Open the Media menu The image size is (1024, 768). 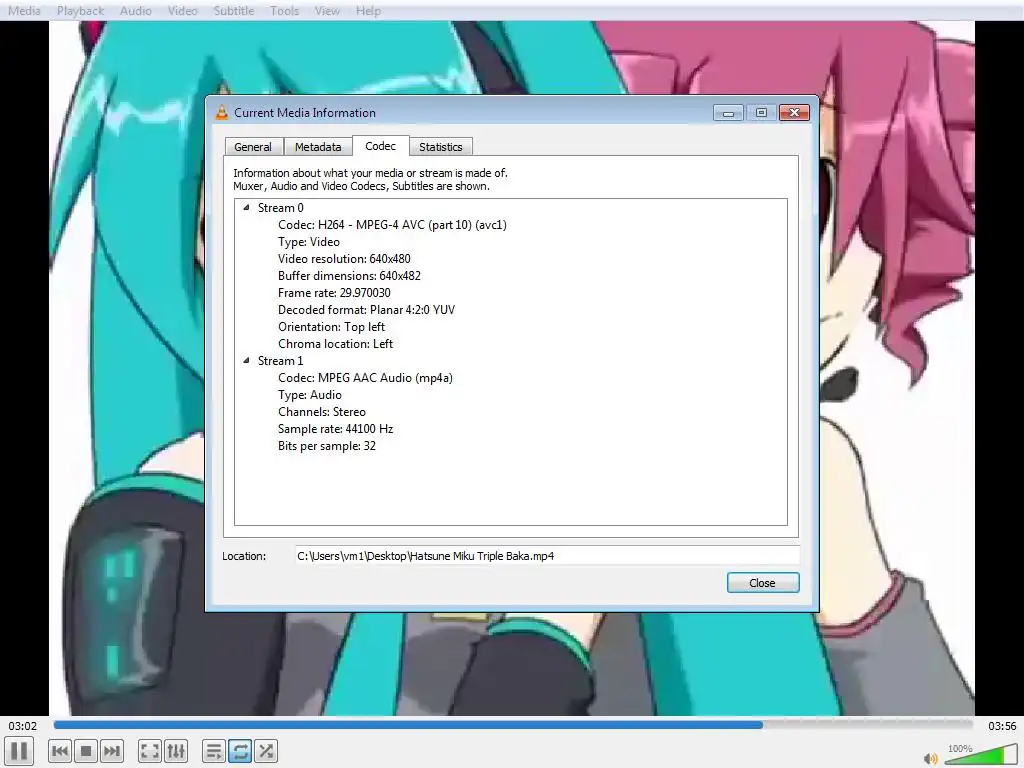(x=24, y=10)
